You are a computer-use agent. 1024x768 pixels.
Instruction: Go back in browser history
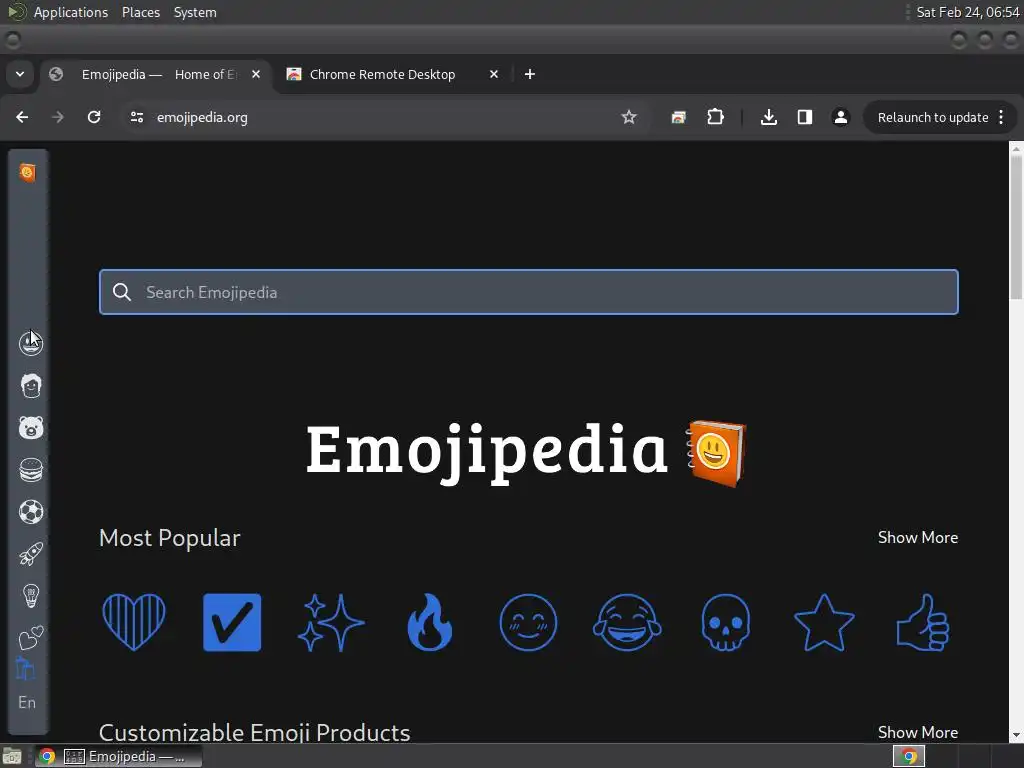(x=22, y=117)
